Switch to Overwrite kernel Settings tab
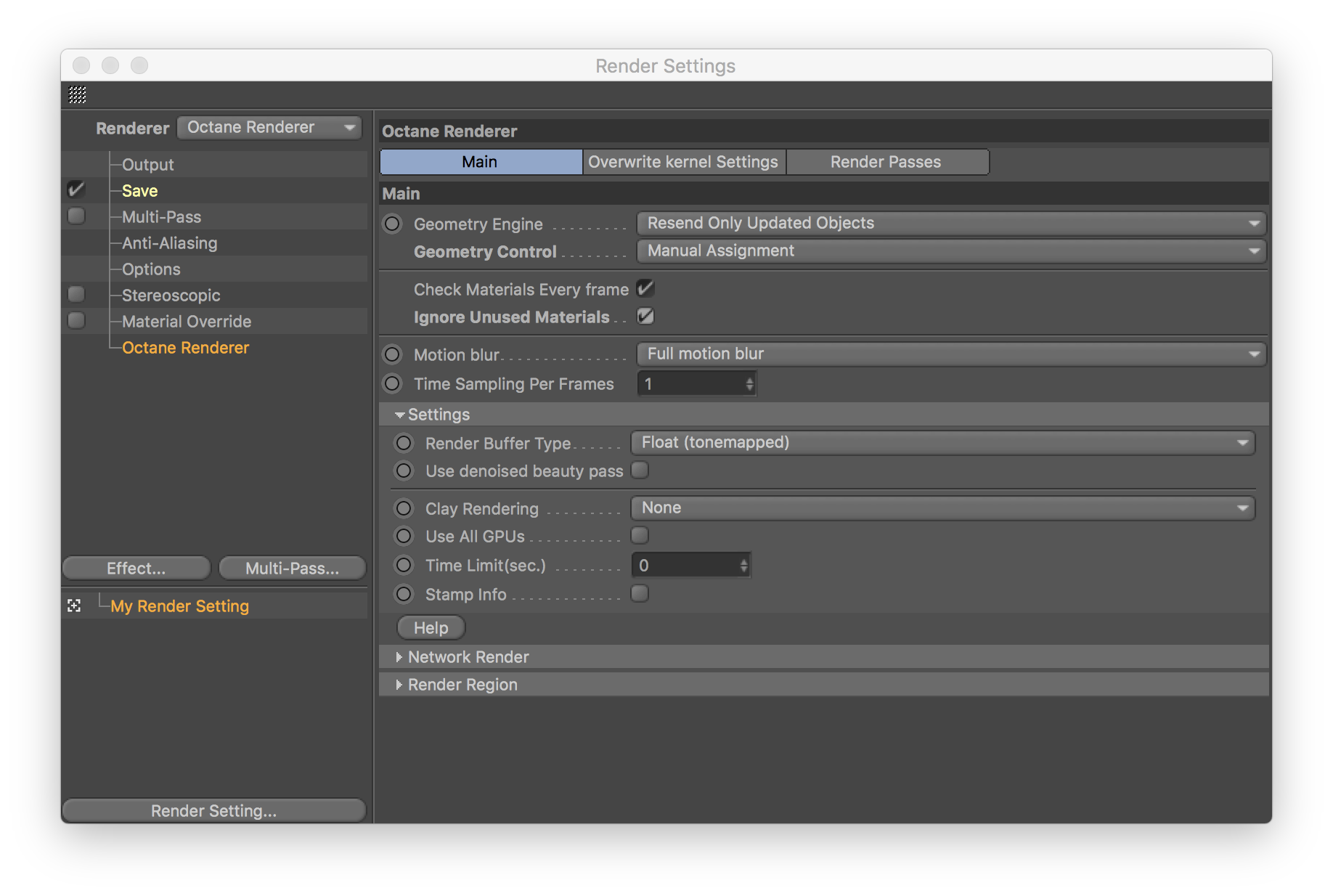This screenshot has width=1333, height=896. coord(683,162)
